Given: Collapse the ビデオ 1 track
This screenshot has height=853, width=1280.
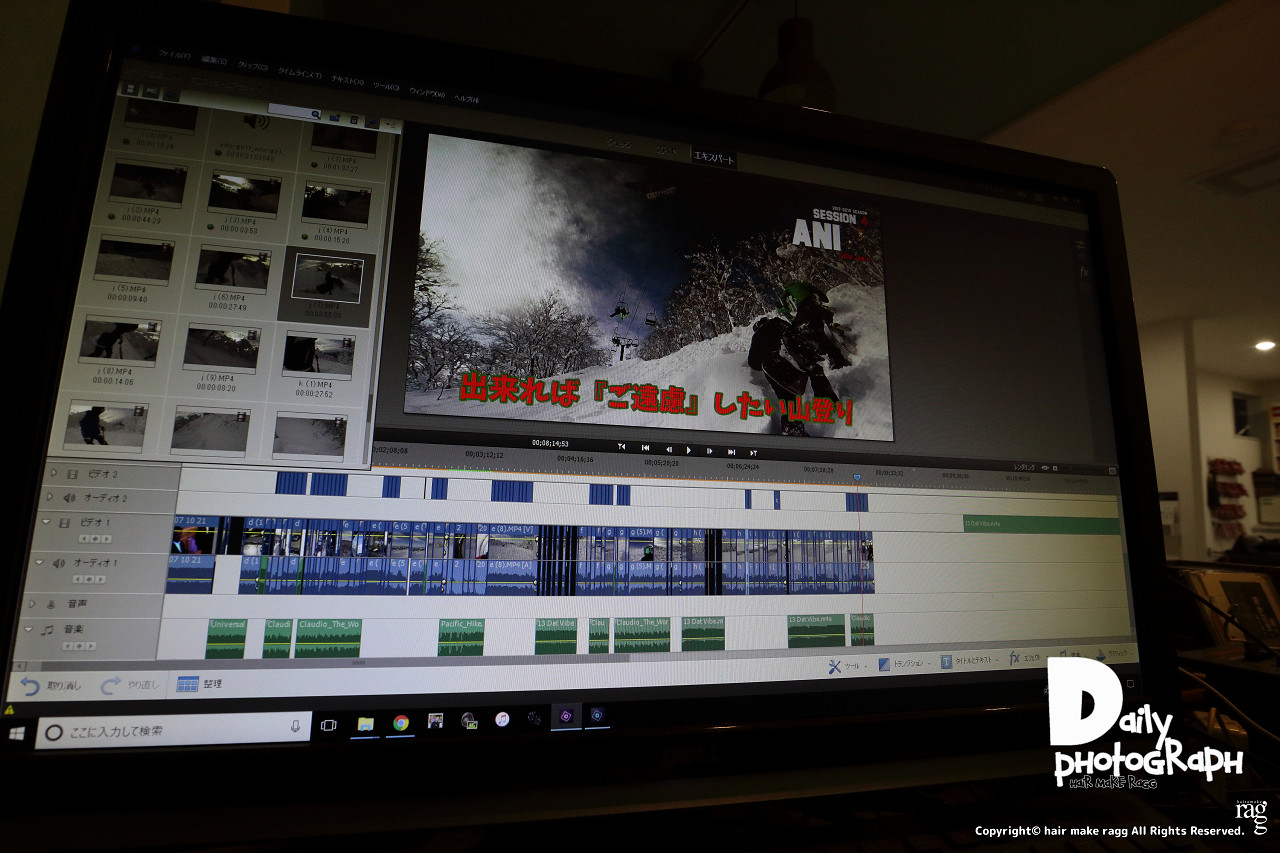Looking at the screenshot, I should [45, 522].
